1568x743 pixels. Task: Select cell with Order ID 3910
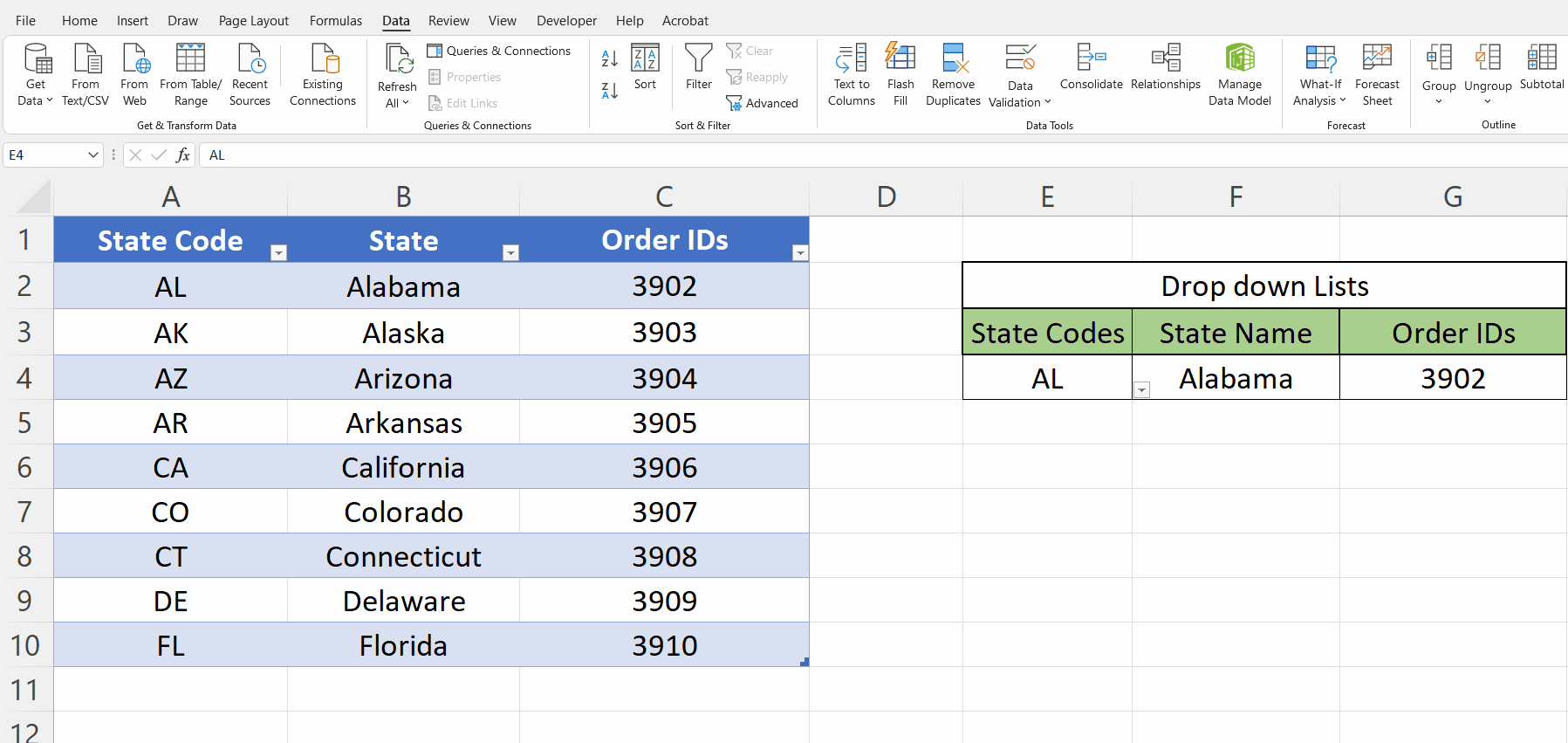pyautogui.click(x=664, y=645)
